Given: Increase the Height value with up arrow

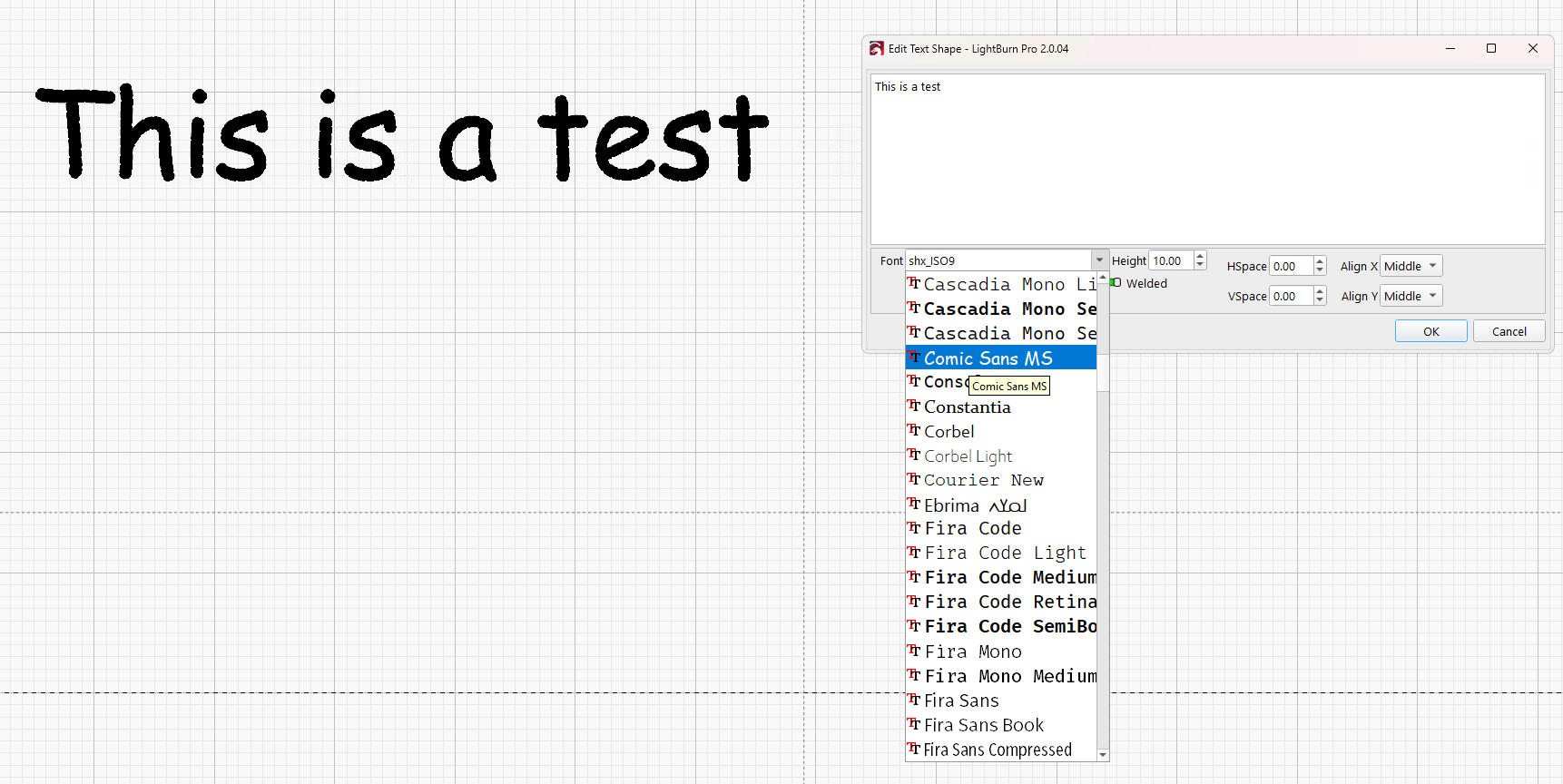Looking at the screenshot, I should pyautogui.click(x=1200, y=256).
